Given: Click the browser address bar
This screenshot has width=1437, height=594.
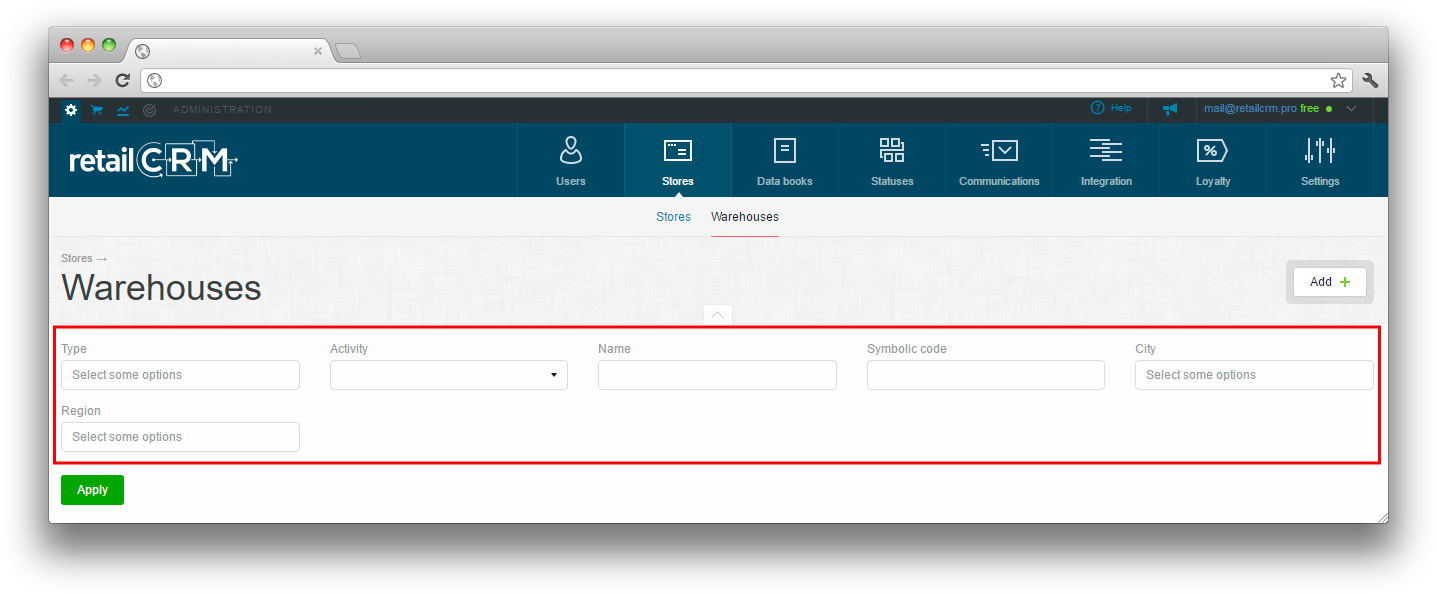Looking at the screenshot, I should [746, 80].
